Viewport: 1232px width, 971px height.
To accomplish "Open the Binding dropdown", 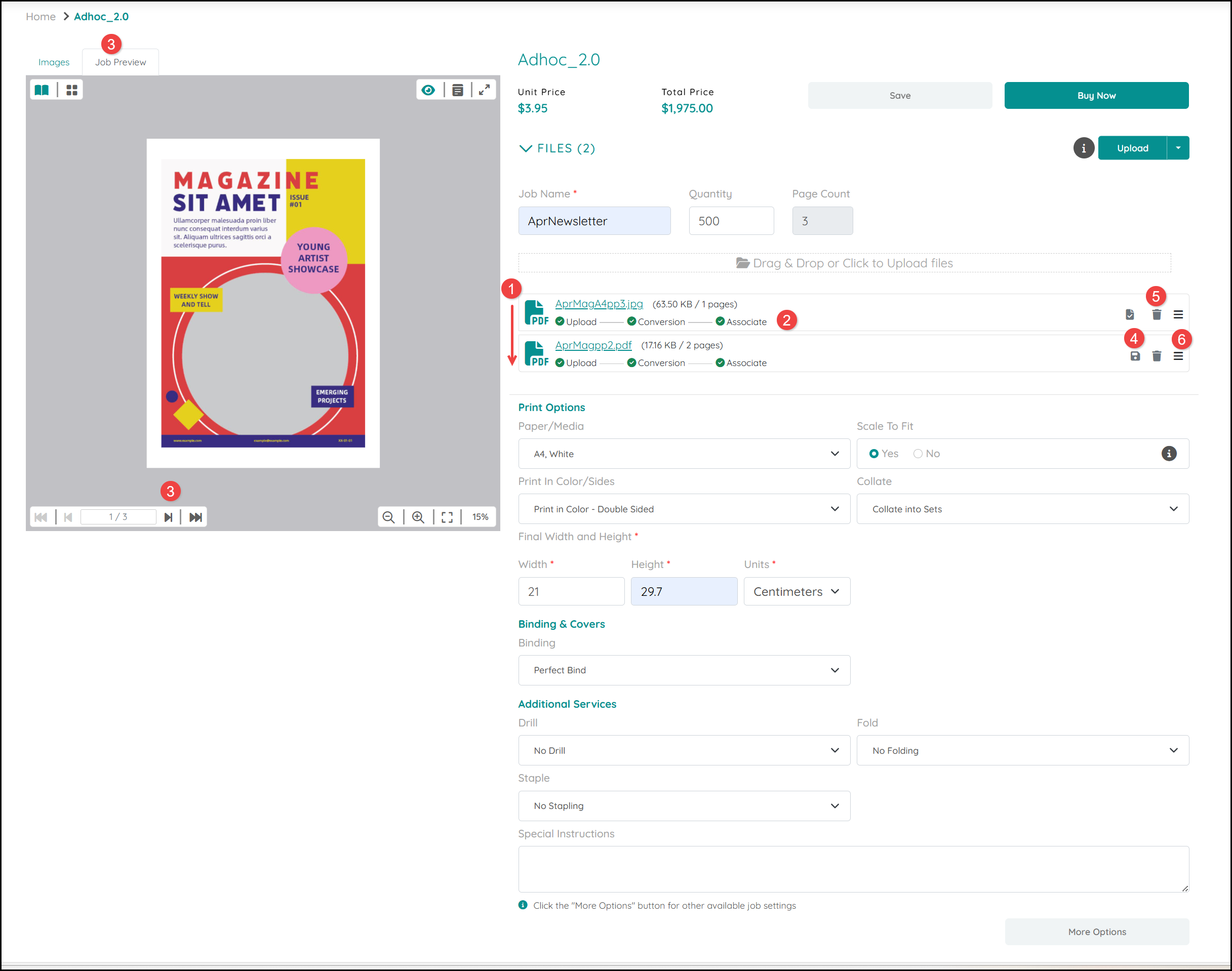I will click(x=684, y=670).
